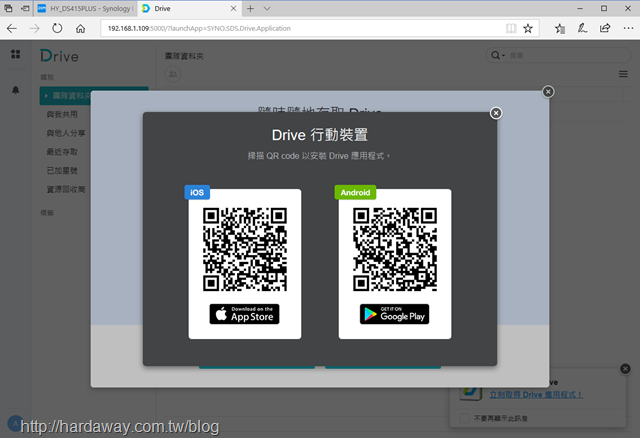Image resolution: width=640 pixels, height=438 pixels.
Task: Open the search options dropdown magnifier
Action: [497, 55]
